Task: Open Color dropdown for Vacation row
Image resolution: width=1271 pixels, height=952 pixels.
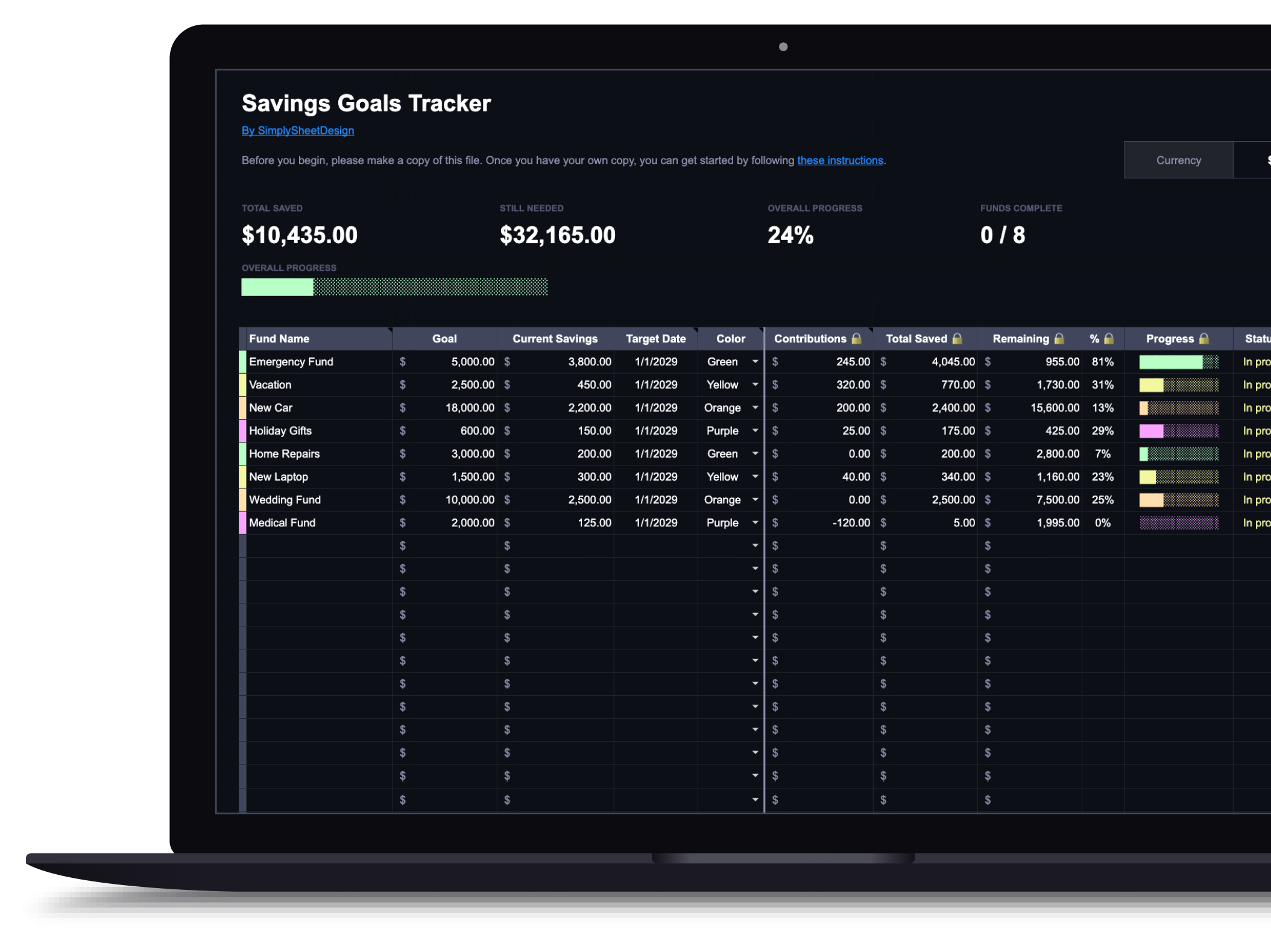Action: coord(755,385)
